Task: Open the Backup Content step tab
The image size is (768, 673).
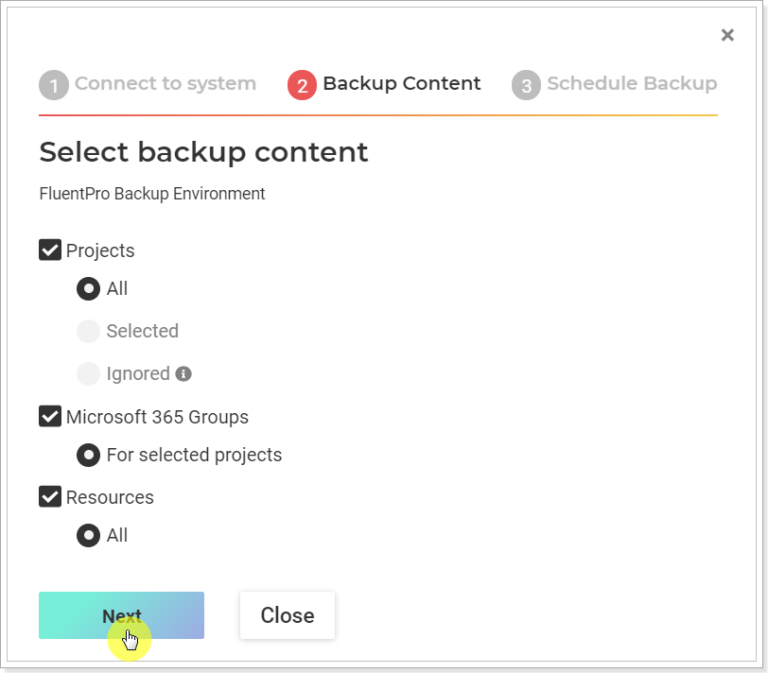Action: pyautogui.click(x=401, y=84)
